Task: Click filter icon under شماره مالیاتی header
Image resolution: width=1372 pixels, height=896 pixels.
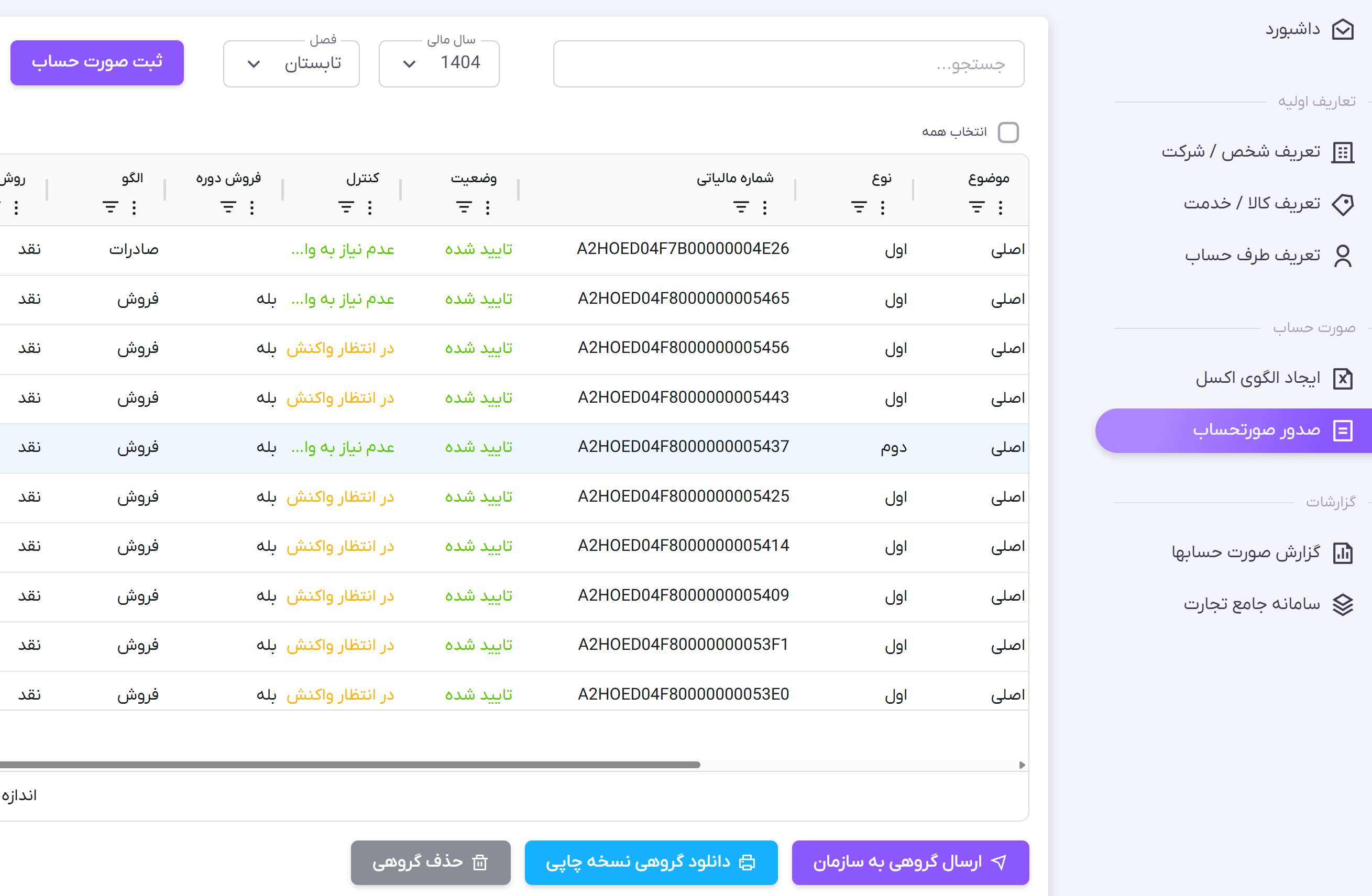Action: point(741,207)
